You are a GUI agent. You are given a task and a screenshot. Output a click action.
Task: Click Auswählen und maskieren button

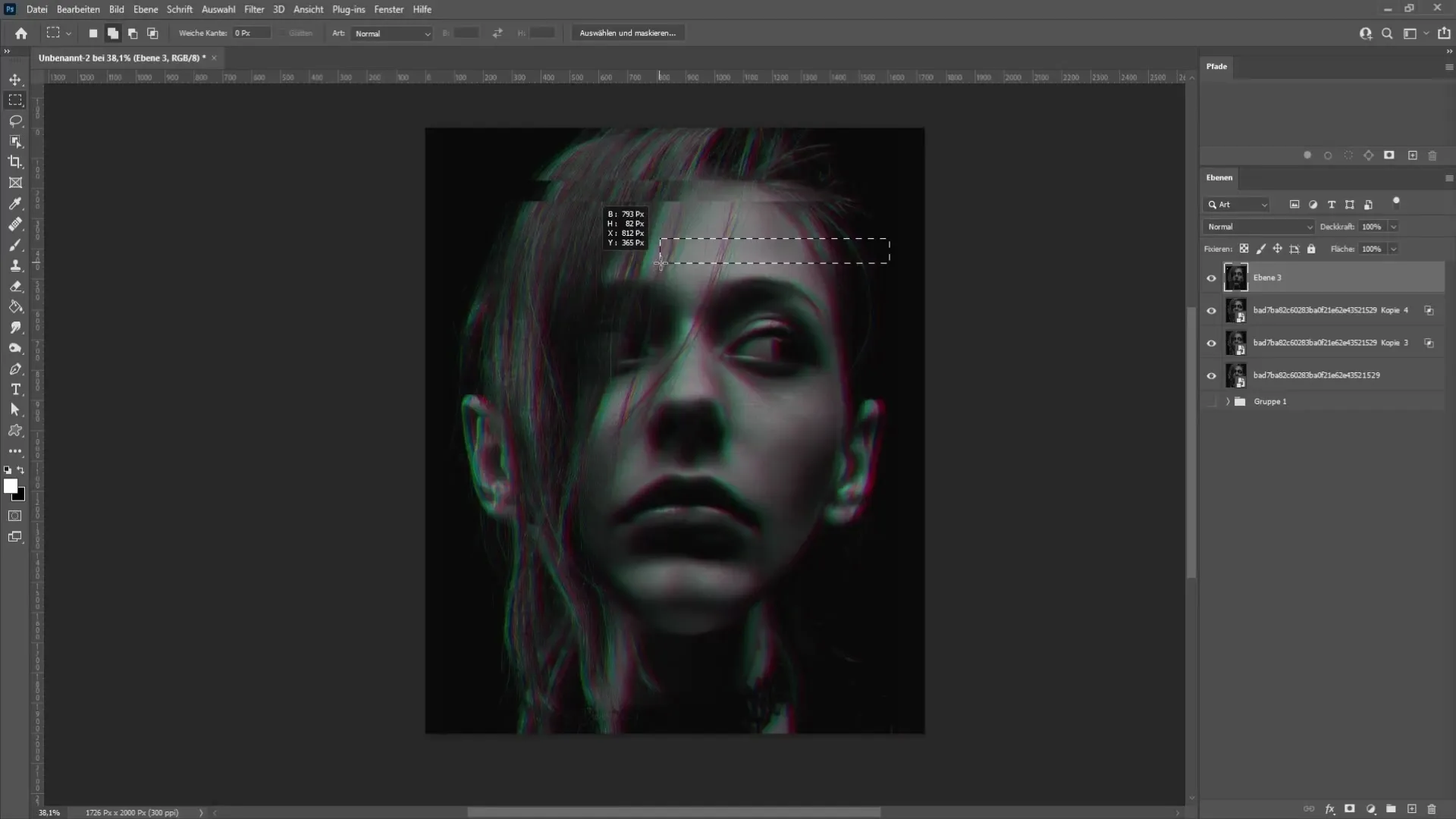(x=628, y=33)
